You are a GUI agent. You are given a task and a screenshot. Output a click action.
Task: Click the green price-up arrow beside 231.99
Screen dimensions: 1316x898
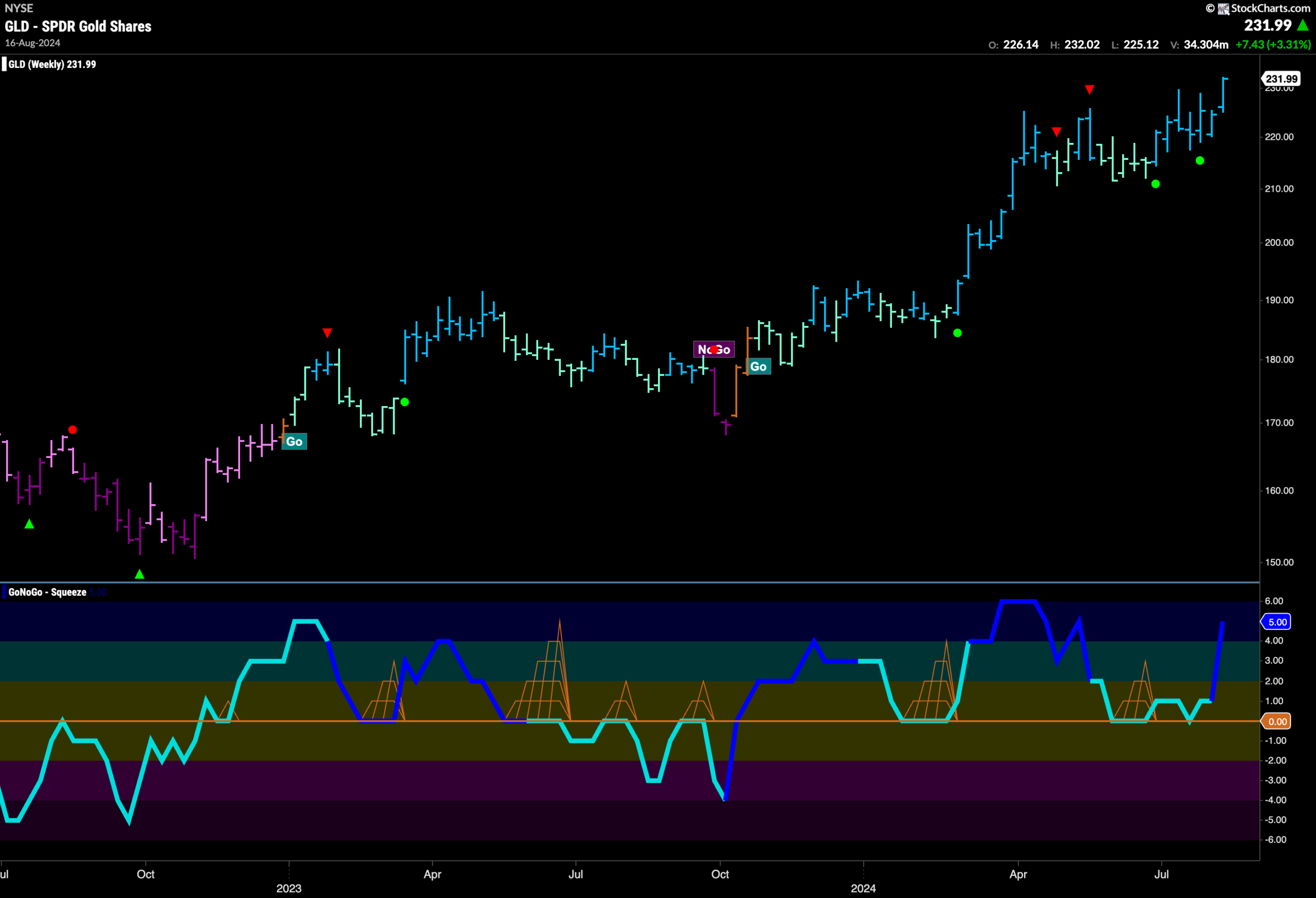click(x=1303, y=26)
